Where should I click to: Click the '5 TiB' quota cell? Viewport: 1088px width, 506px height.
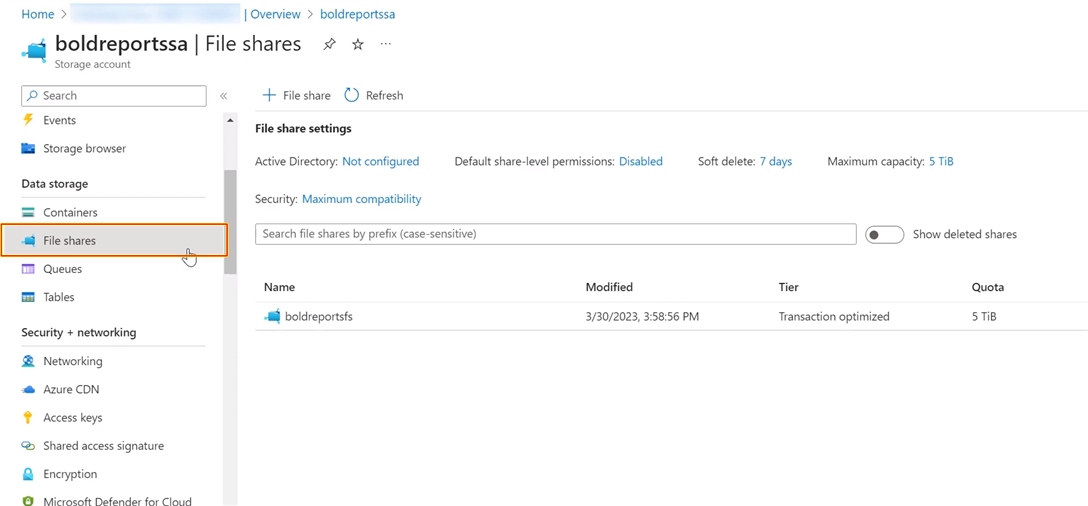click(x=984, y=317)
